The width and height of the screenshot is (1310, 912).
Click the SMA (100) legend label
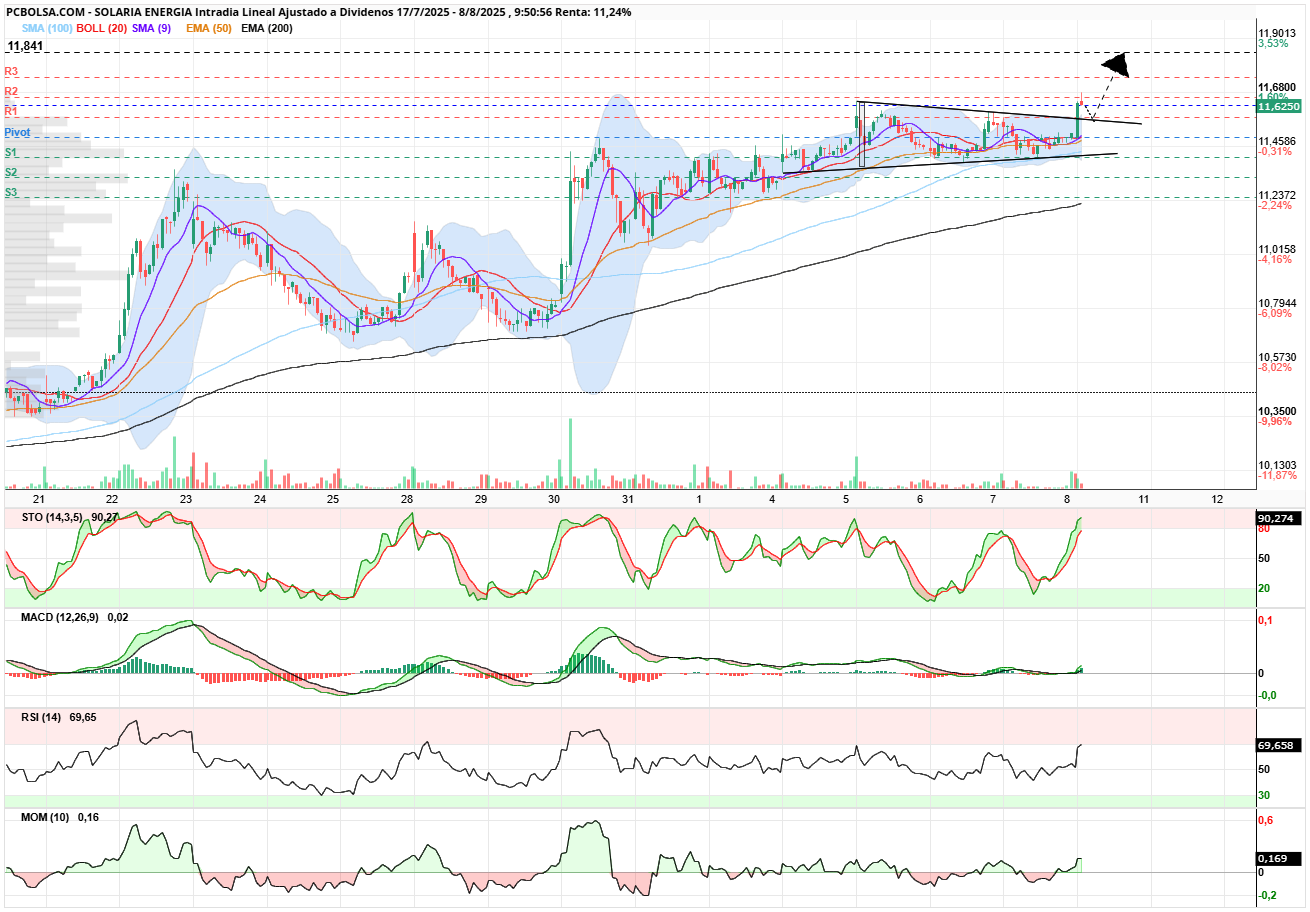(x=46, y=28)
